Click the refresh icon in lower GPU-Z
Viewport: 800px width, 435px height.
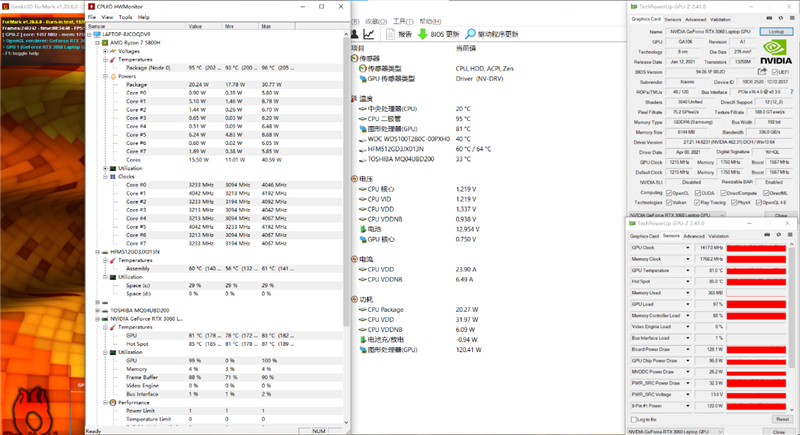pos(779,235)
